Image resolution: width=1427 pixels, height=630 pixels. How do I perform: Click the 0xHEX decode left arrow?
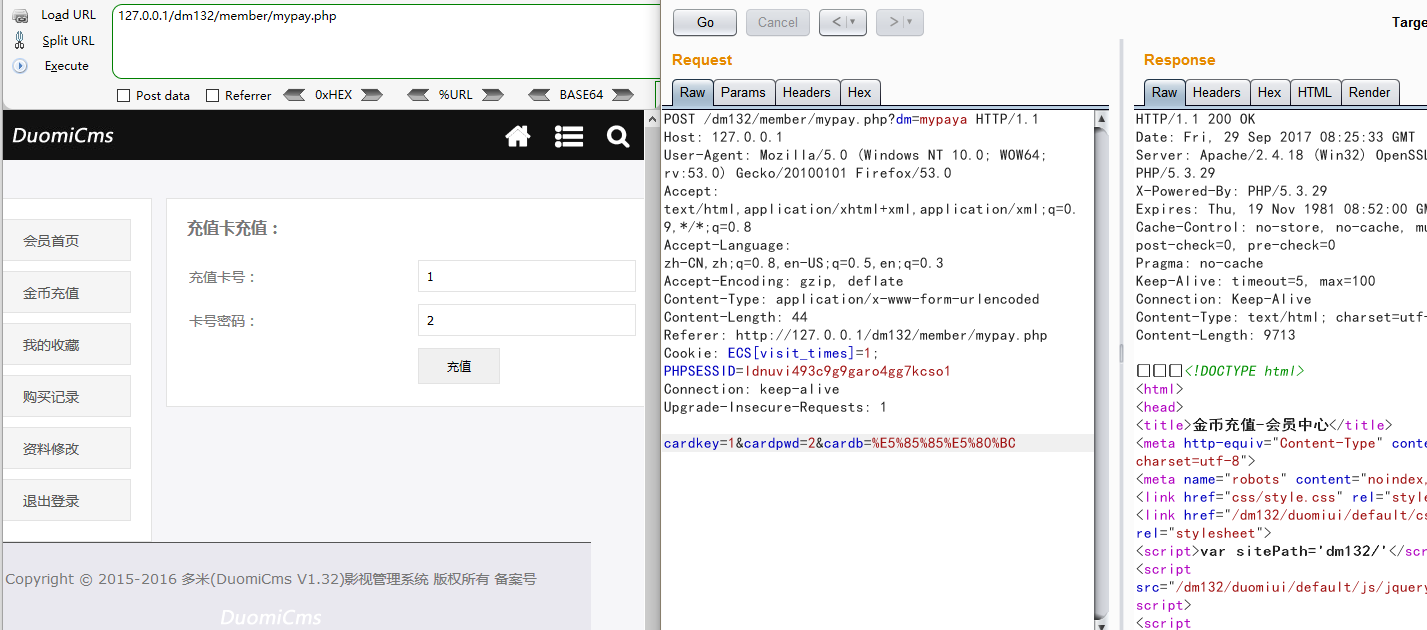point(295,95)
